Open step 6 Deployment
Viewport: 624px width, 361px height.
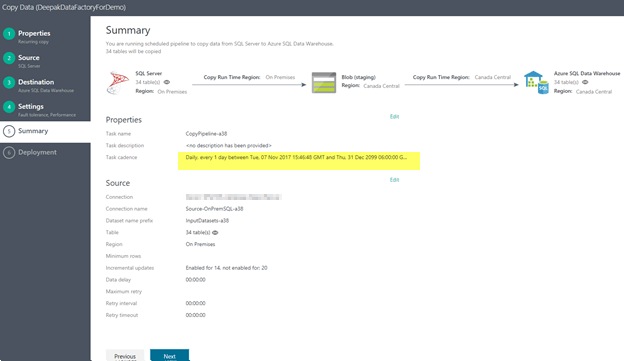click(37, 152)
